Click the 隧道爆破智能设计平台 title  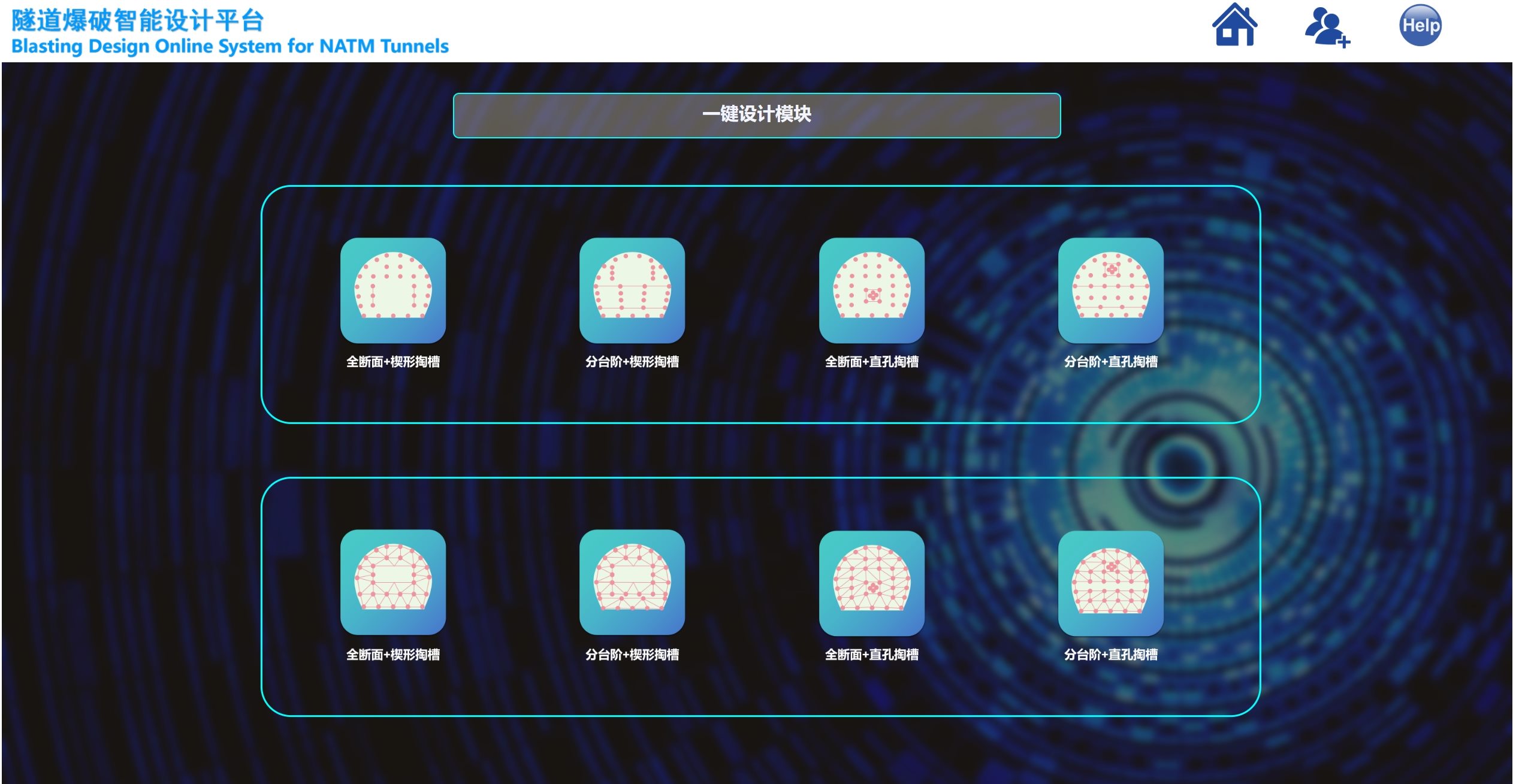138,20
